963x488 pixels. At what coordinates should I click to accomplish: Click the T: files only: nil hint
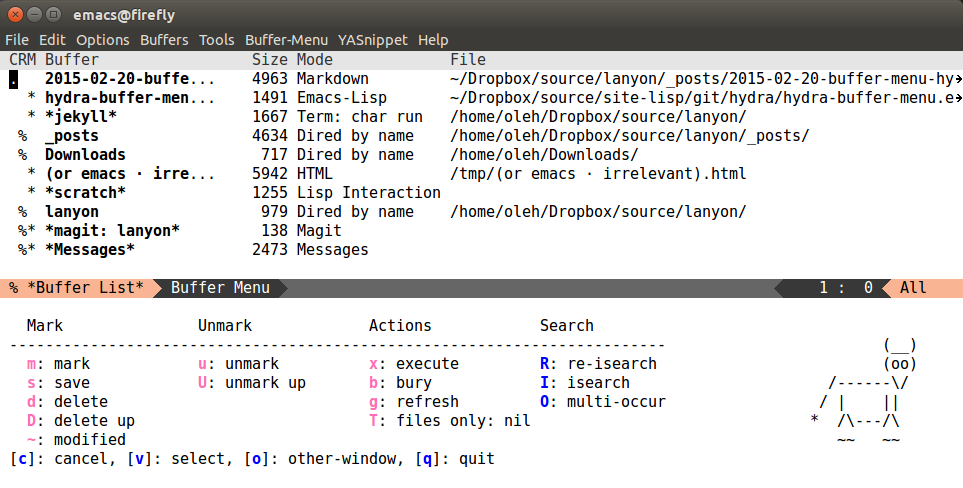point(450,421)
